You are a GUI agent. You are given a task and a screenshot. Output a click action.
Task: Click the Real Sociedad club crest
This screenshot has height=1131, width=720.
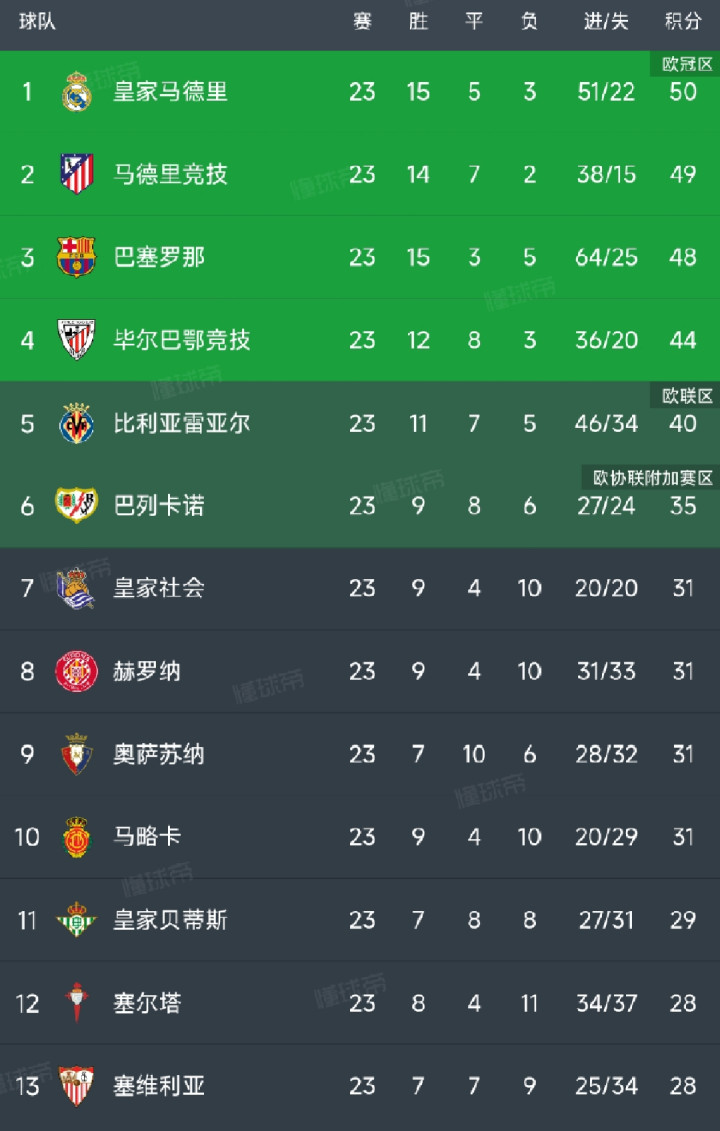pyautogui.click(x=76, y=588)
